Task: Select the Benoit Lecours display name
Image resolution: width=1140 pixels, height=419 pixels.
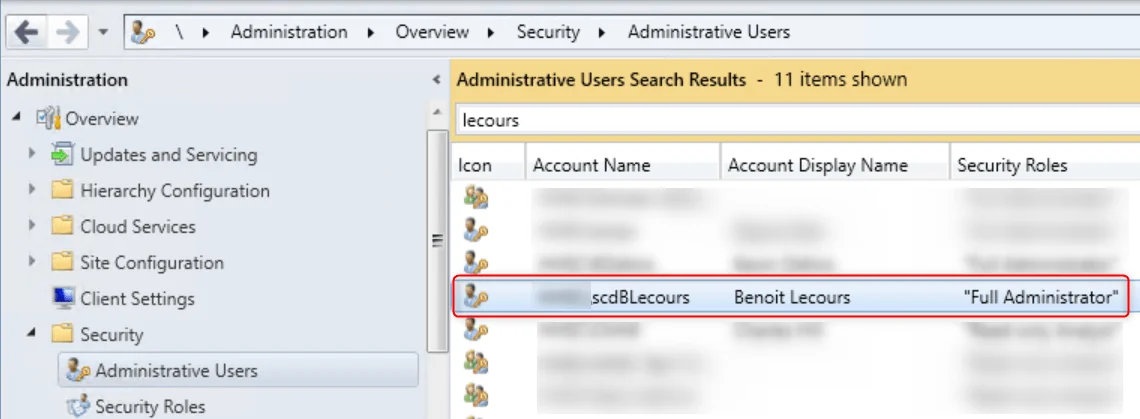Action: [x=792, y=297]
